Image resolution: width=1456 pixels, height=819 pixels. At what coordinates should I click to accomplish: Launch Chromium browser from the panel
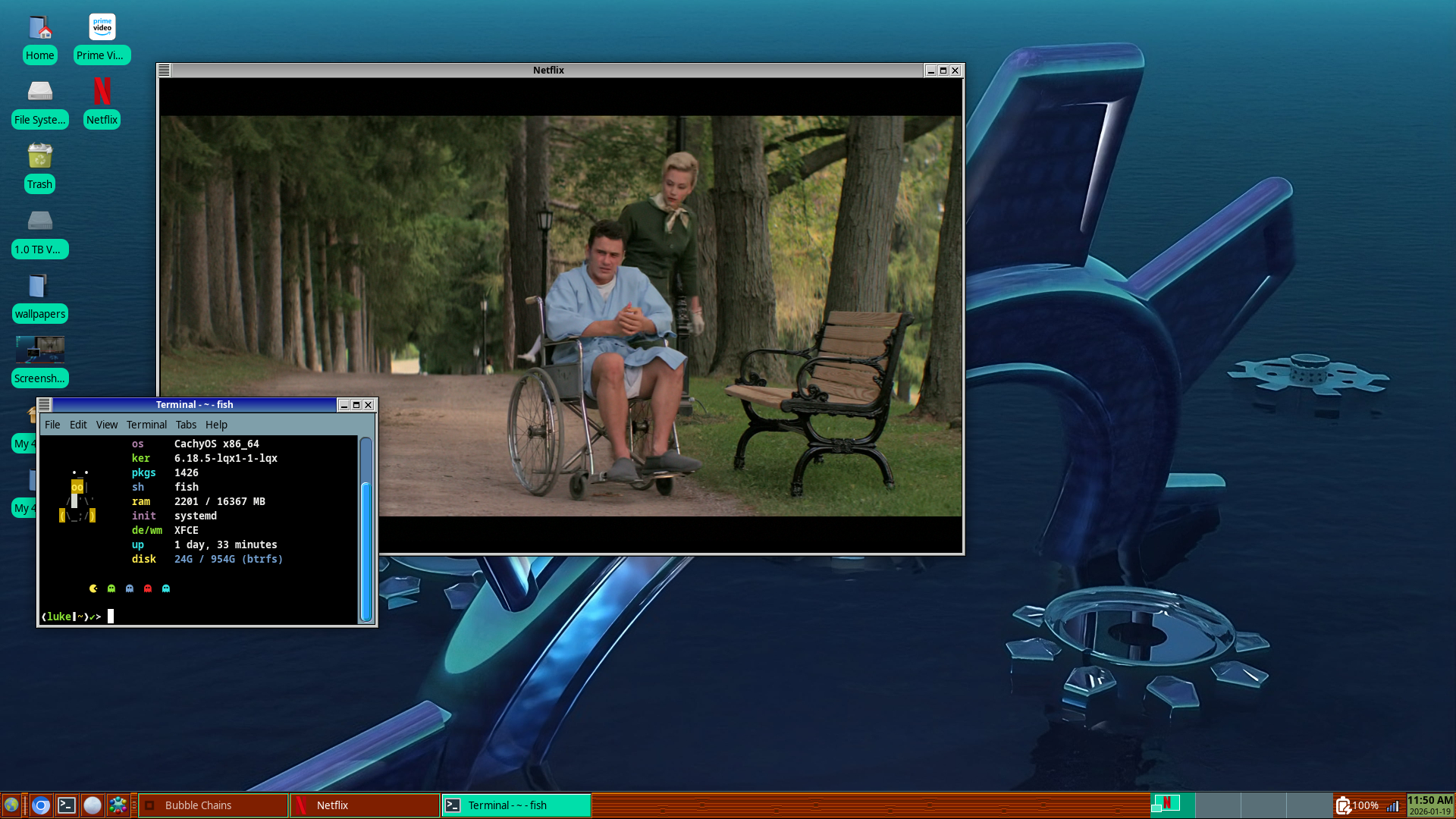point(41,805)
